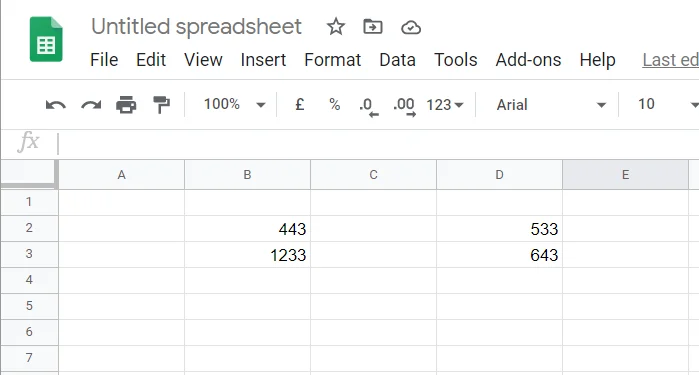Open the Add-ons menu
Screen dimensions: 699x375
528,60
